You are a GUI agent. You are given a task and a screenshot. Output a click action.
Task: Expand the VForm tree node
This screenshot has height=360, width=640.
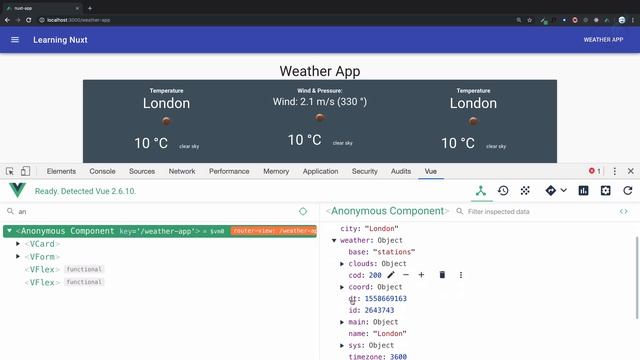[18, 256]
